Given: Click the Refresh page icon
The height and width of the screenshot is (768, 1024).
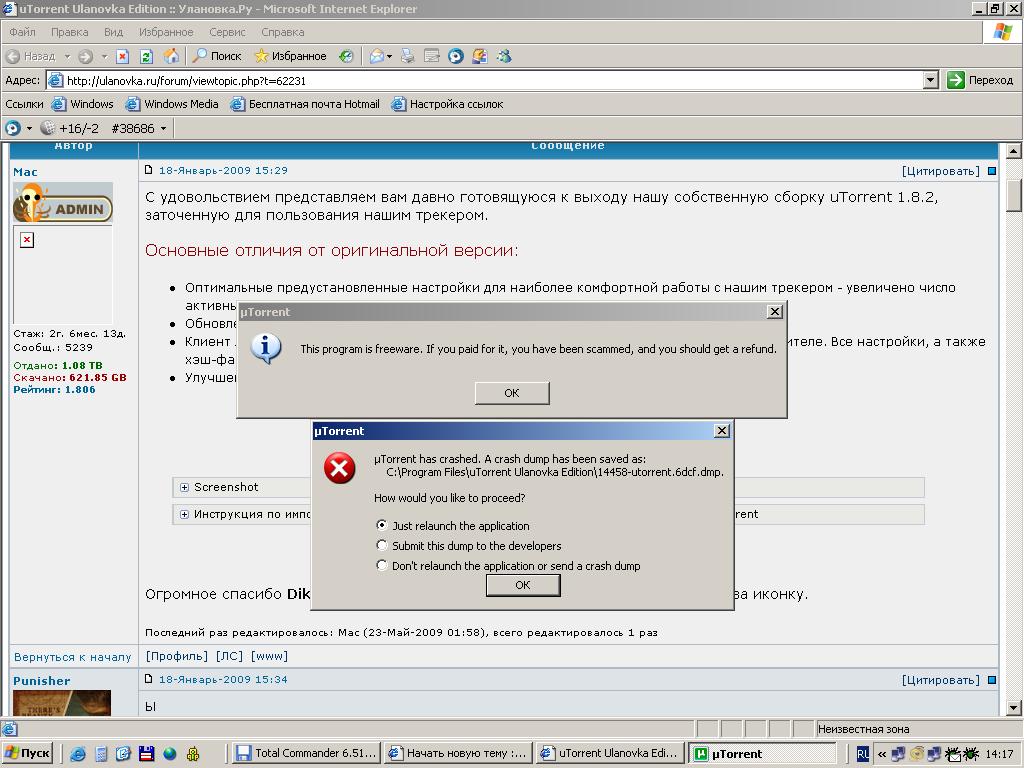Looking at the screenshot, I should pyautogui.click(x=146, y=56).
